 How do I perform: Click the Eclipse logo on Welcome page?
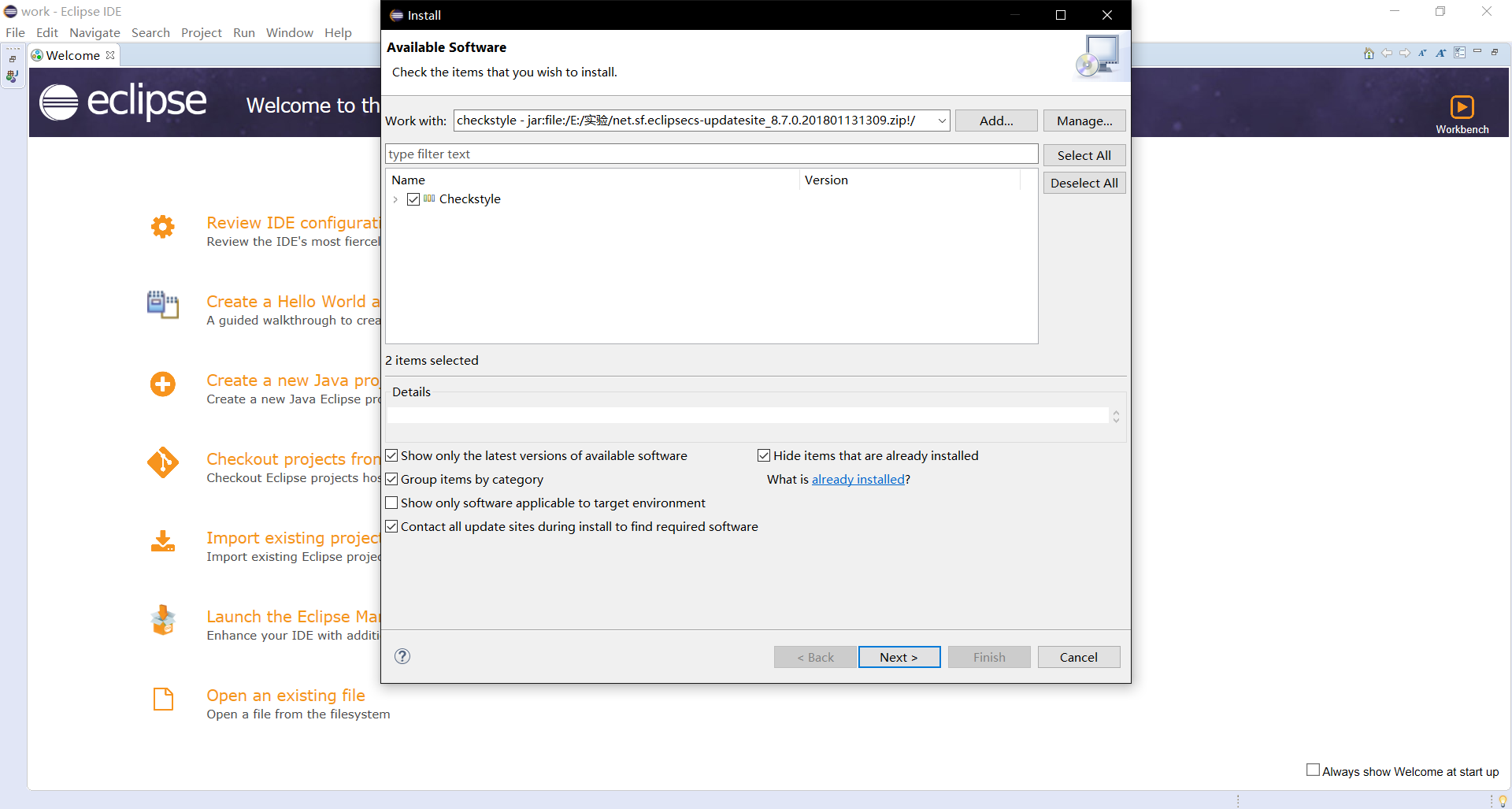pos(123,102)
